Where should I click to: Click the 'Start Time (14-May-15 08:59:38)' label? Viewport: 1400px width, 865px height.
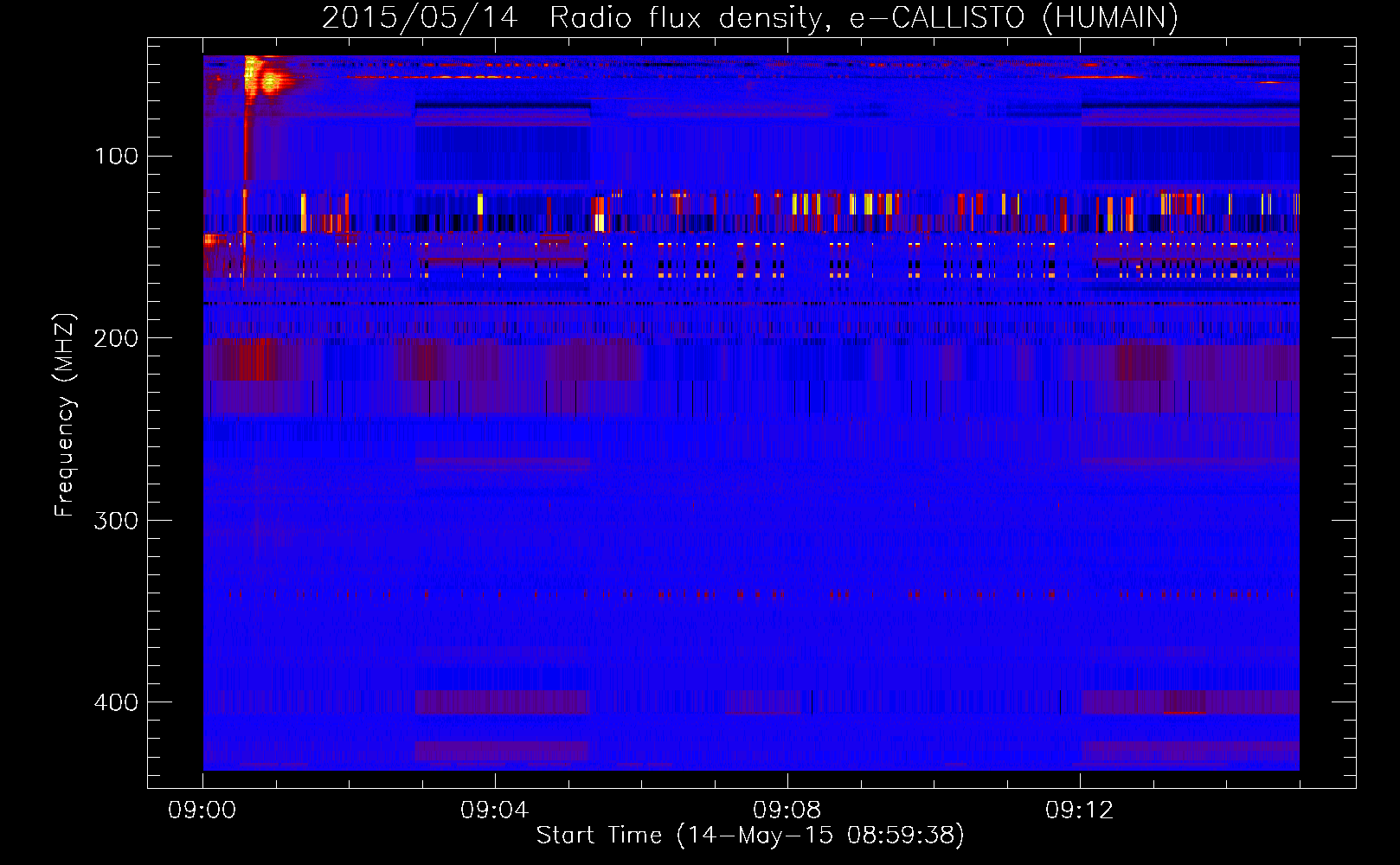tap(750, 836)
